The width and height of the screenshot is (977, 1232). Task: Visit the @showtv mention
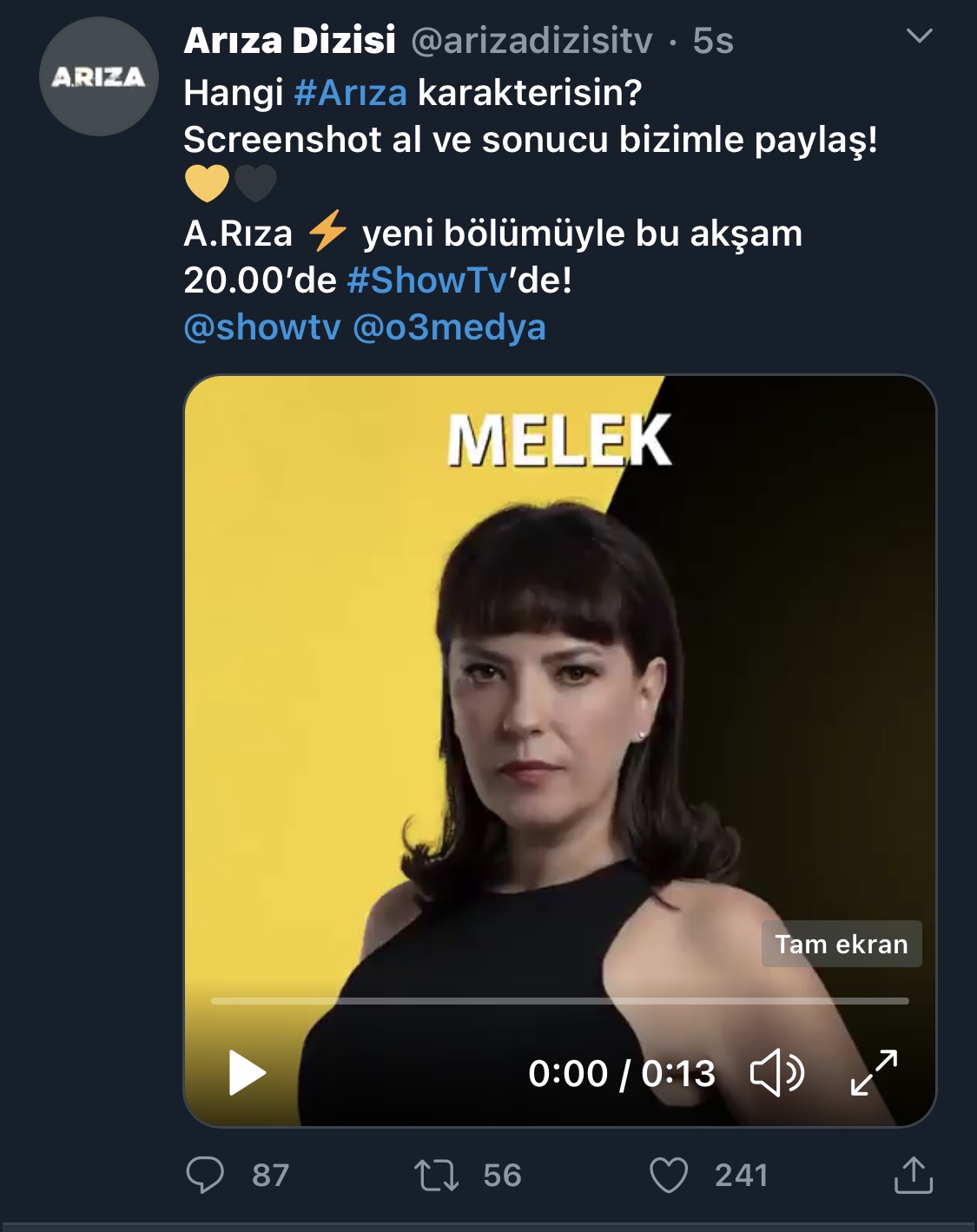coord(262,327)
